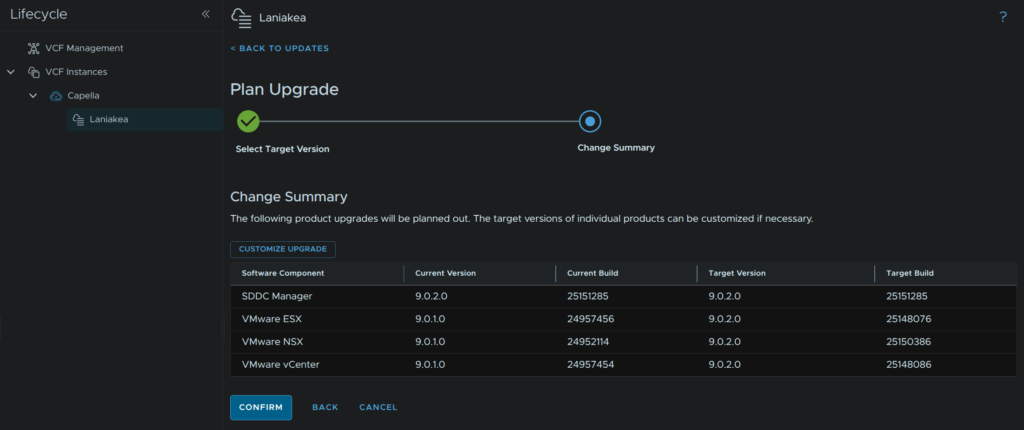Image resolution: width=1024 pixels, height=430 pixels.
Task: Click the green Select Target Version checkmark
Action: pos(248,121)
